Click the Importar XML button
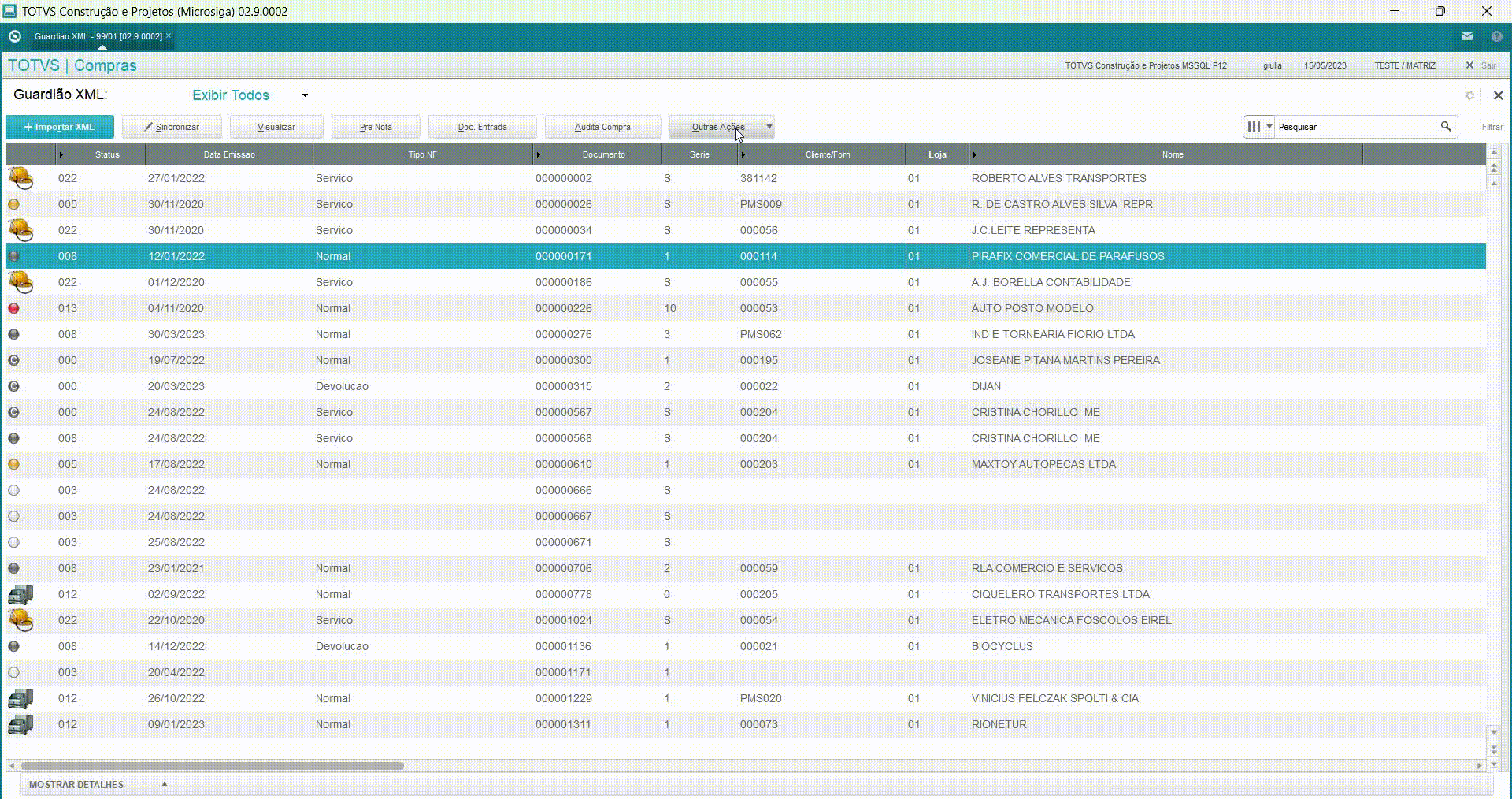 pyautogui.click(x=60, y=127)
